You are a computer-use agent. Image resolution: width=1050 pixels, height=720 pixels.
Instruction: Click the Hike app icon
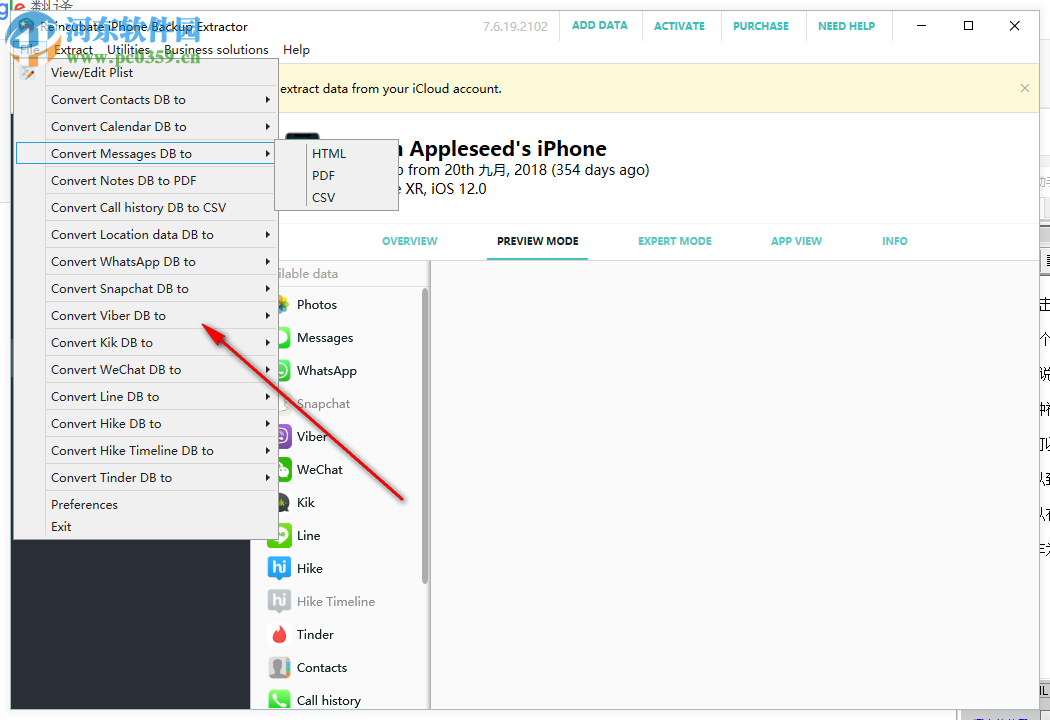click(x=309, y=568)
